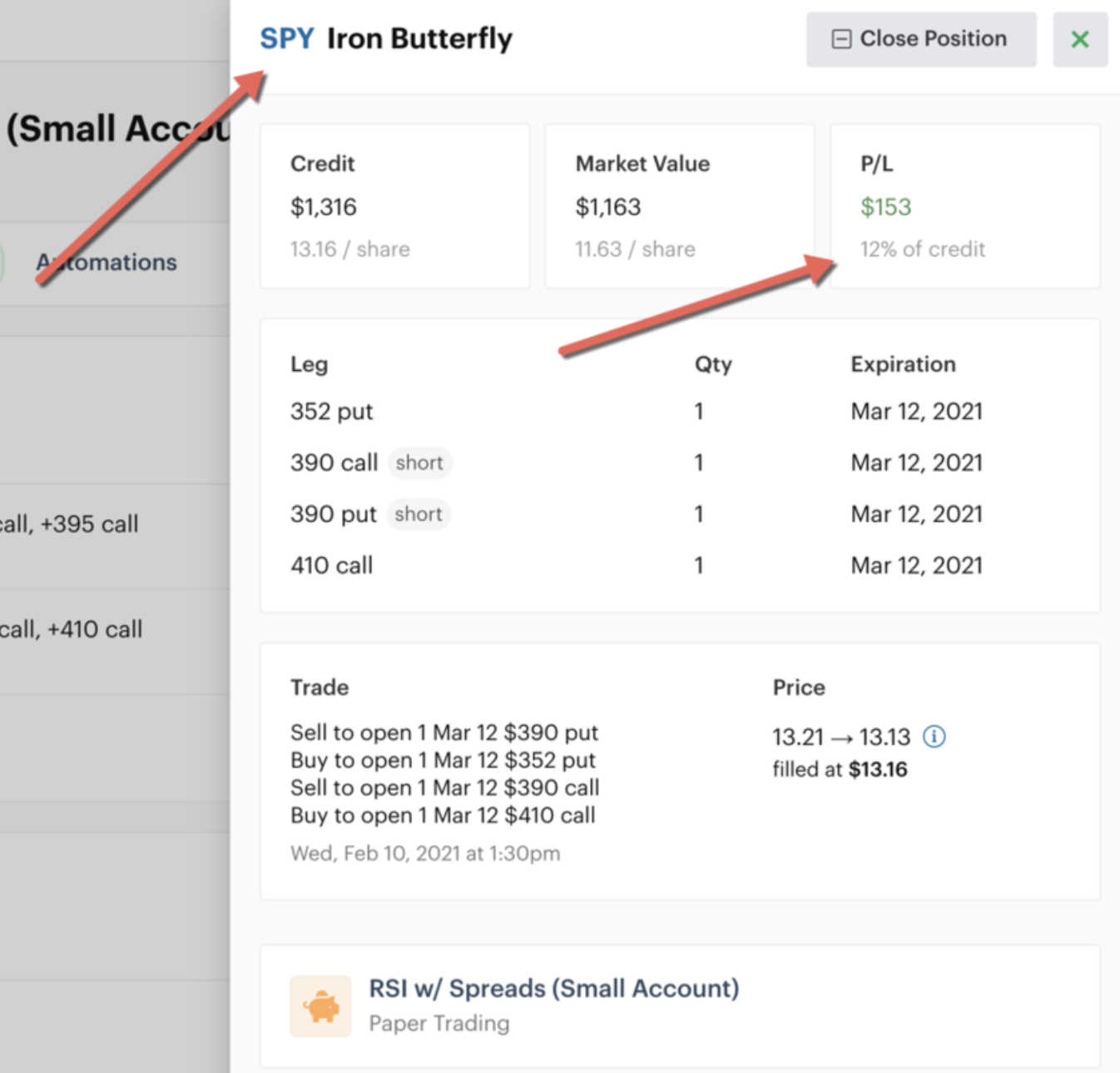1120x1073 pixels.
Task: Click the price info circle icon
Action: (934, 736)
